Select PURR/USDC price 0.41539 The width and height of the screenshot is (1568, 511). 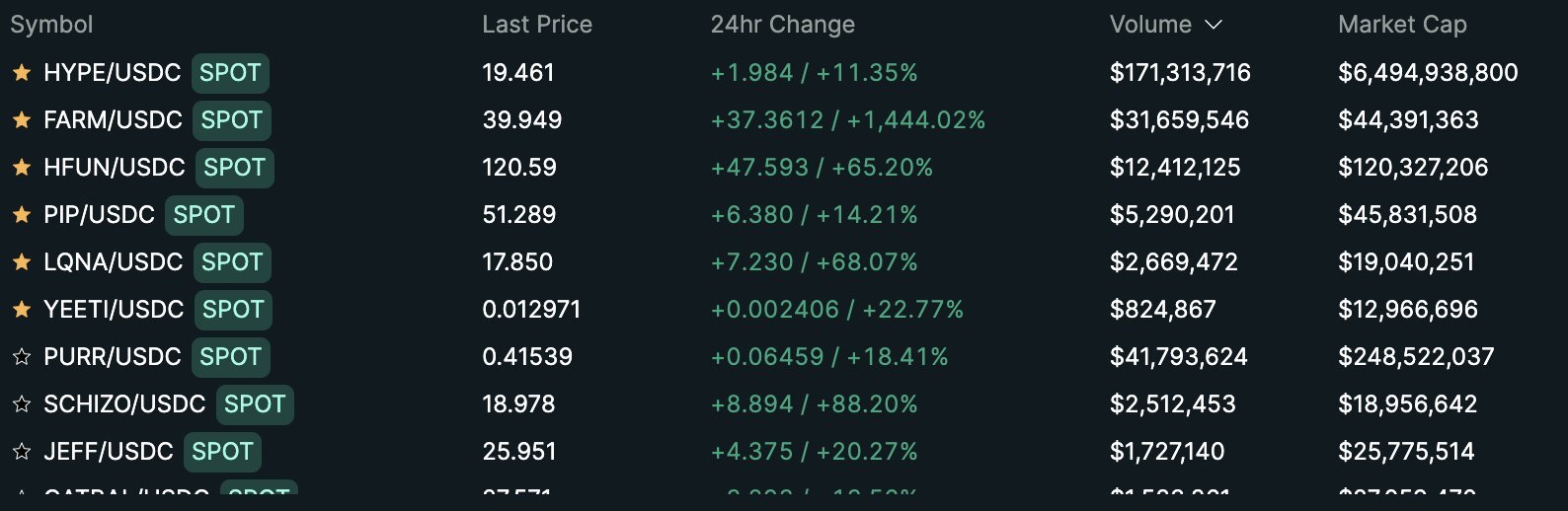pos(527,356)
